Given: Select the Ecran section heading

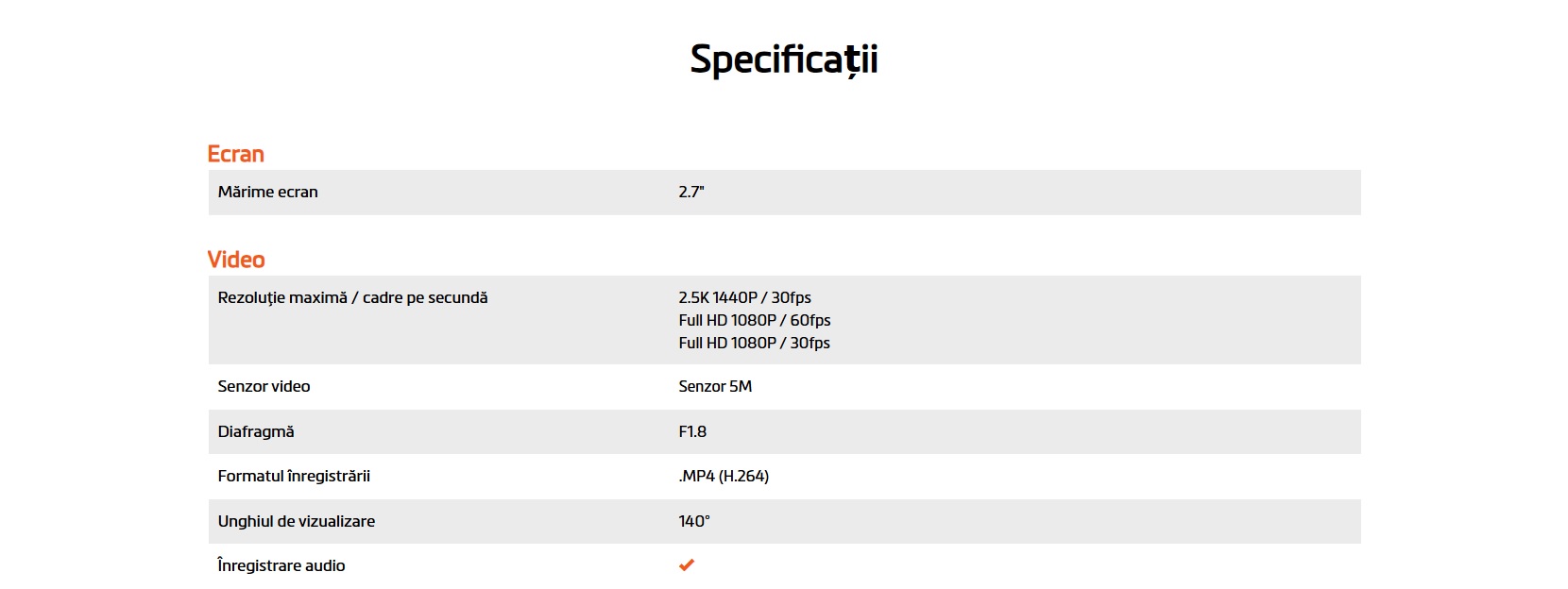Looking at the screenshot, I should pos(235,154).
